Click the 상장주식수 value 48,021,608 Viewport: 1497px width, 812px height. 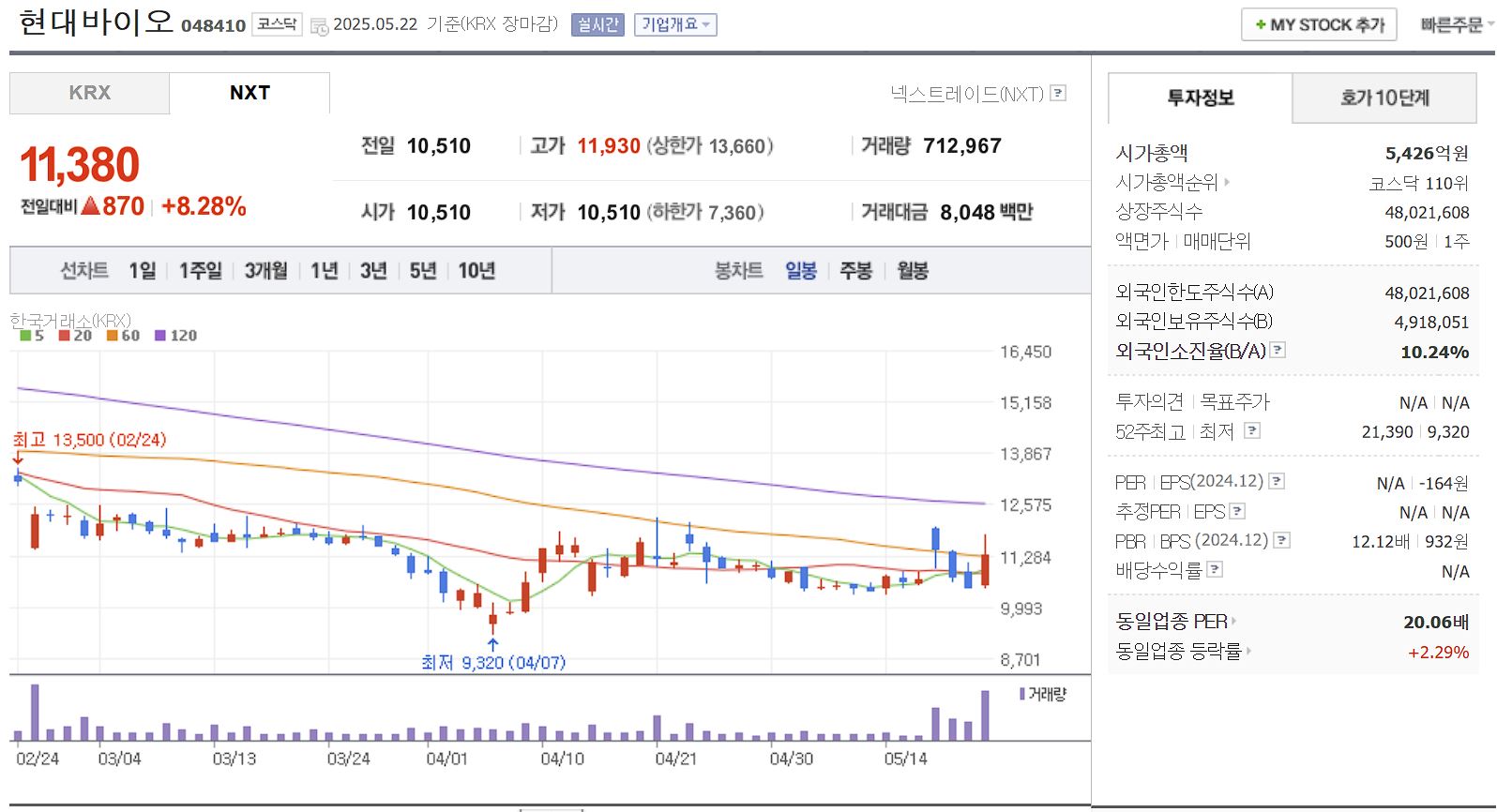click(x=1428, y=213)
